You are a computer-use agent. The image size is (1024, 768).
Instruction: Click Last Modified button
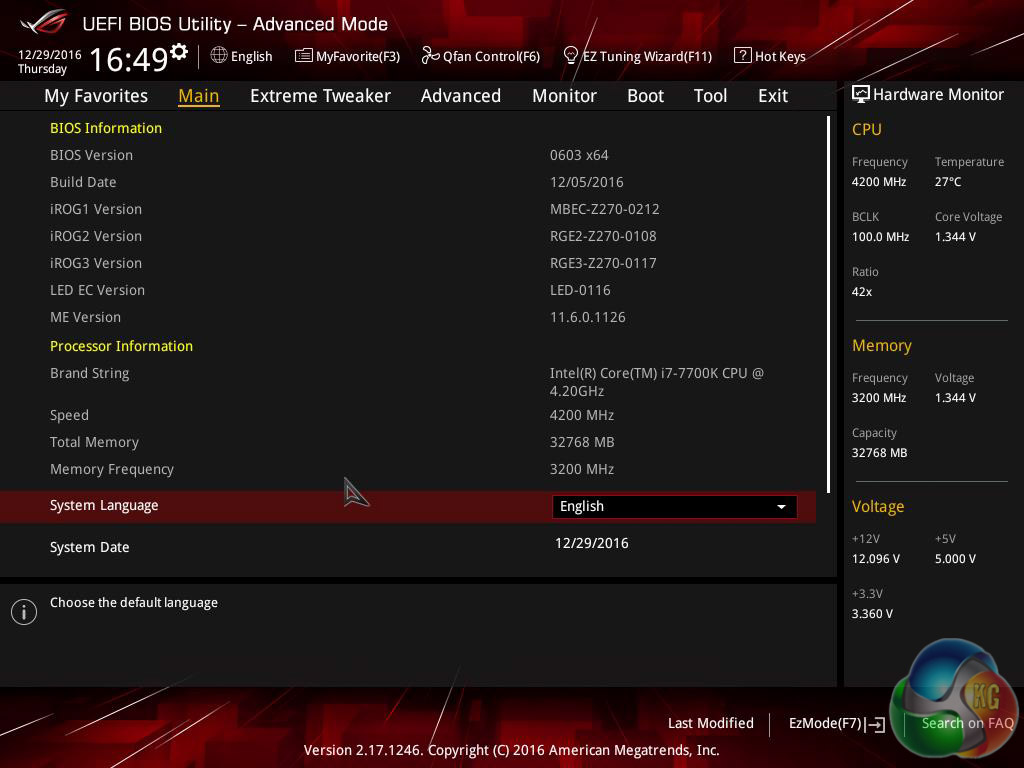click(710, 723)
